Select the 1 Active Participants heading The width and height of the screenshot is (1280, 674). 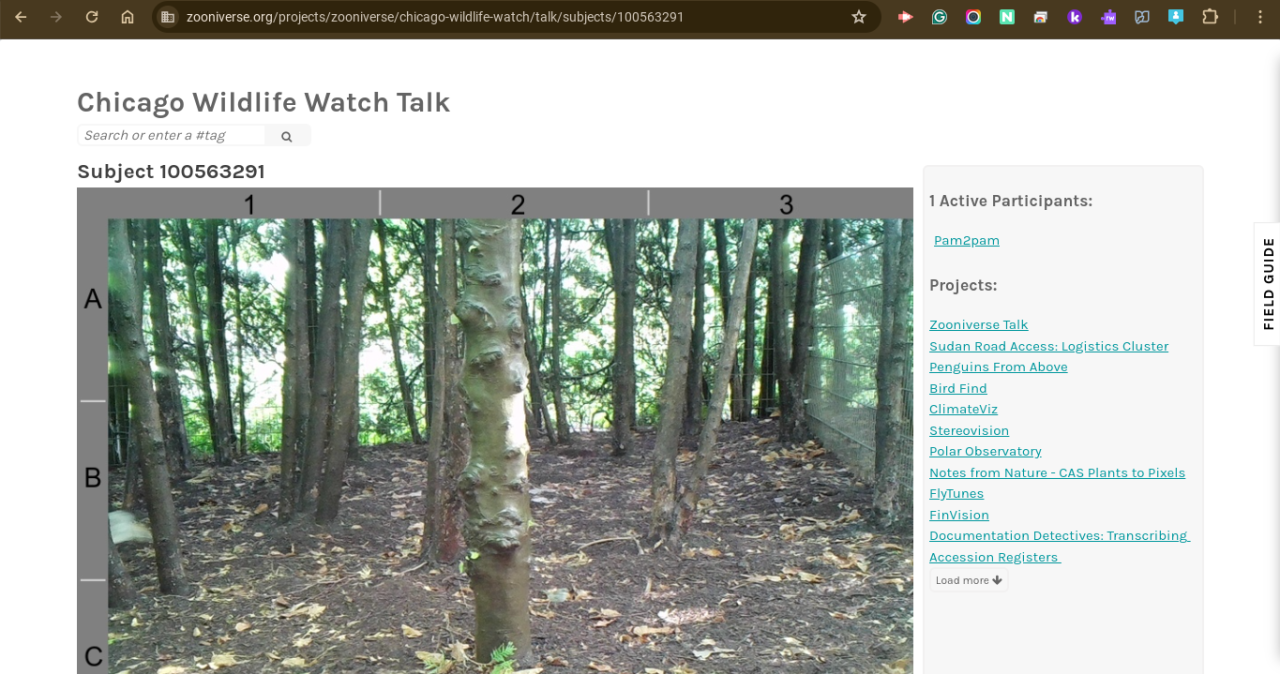pyautogui.click(x=1011, y=201)
